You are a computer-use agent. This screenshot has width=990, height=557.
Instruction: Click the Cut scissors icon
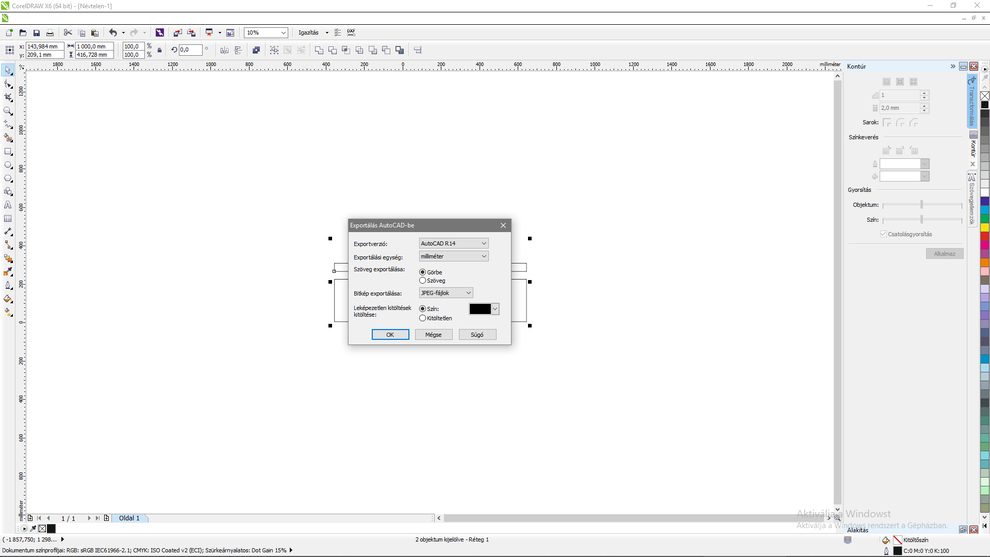pos(68,33)
